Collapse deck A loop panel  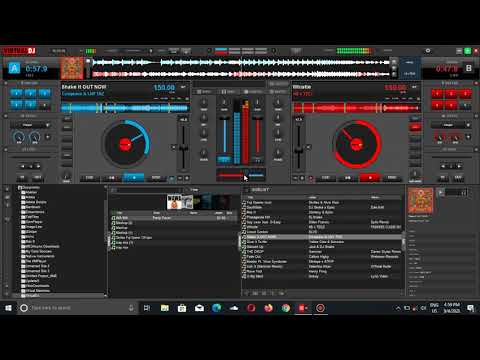[x=6, y=150]
